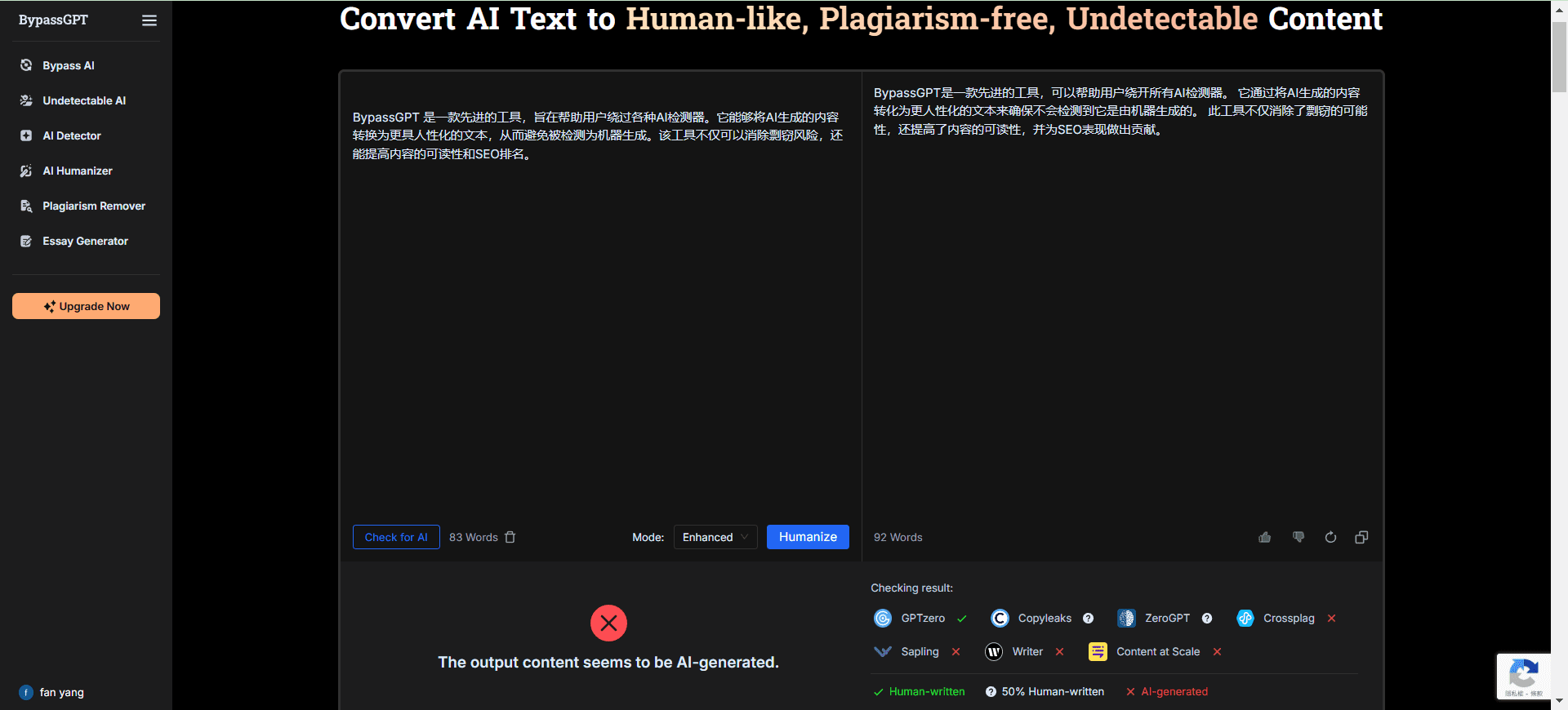Go to AI Detector page
Image resolution: width=1568 pixels, height=710 pixels.
[x=72, y=135]
